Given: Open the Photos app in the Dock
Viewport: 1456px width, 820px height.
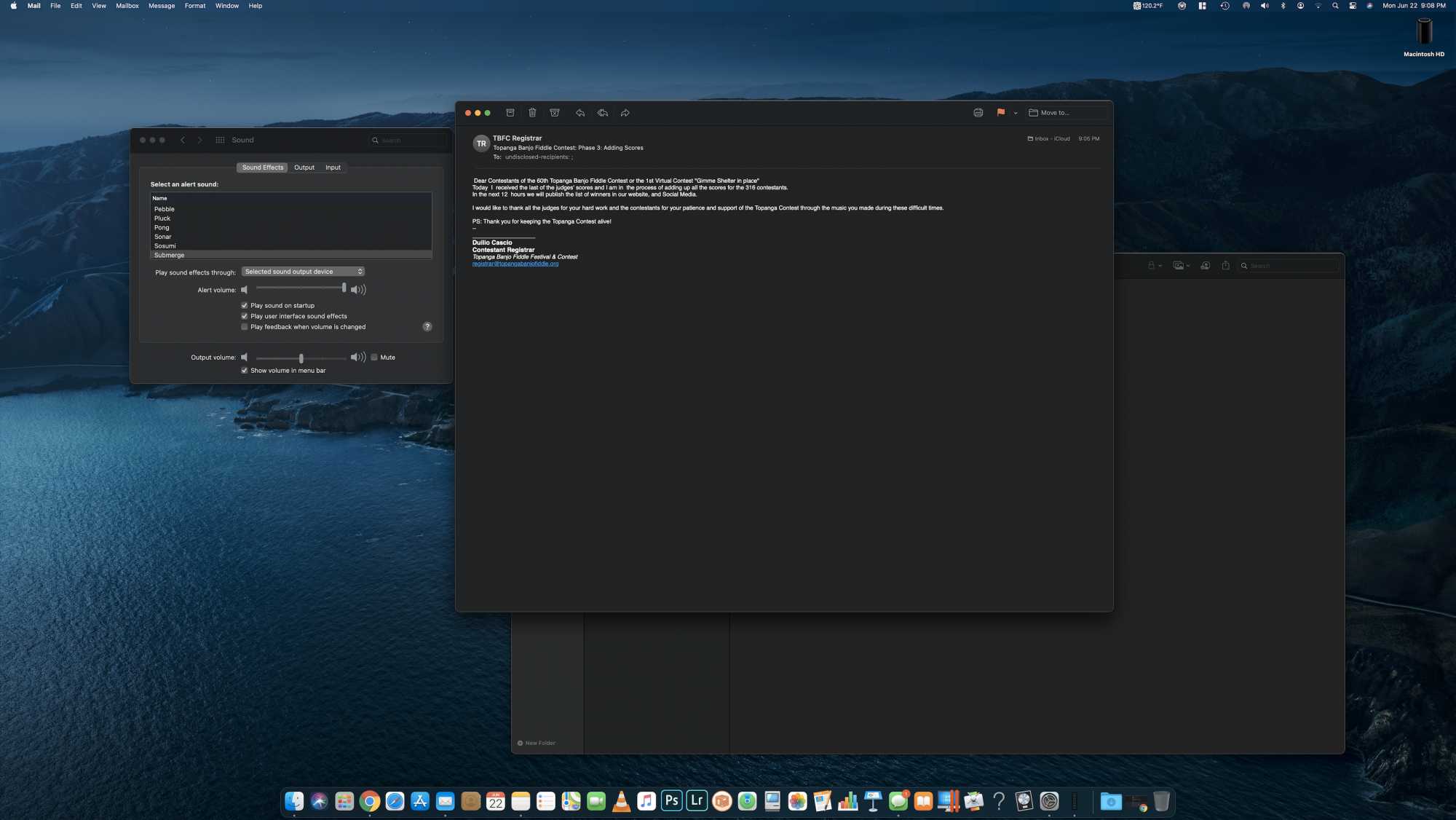Looking at the screenshot, I should tap(798, 801).
